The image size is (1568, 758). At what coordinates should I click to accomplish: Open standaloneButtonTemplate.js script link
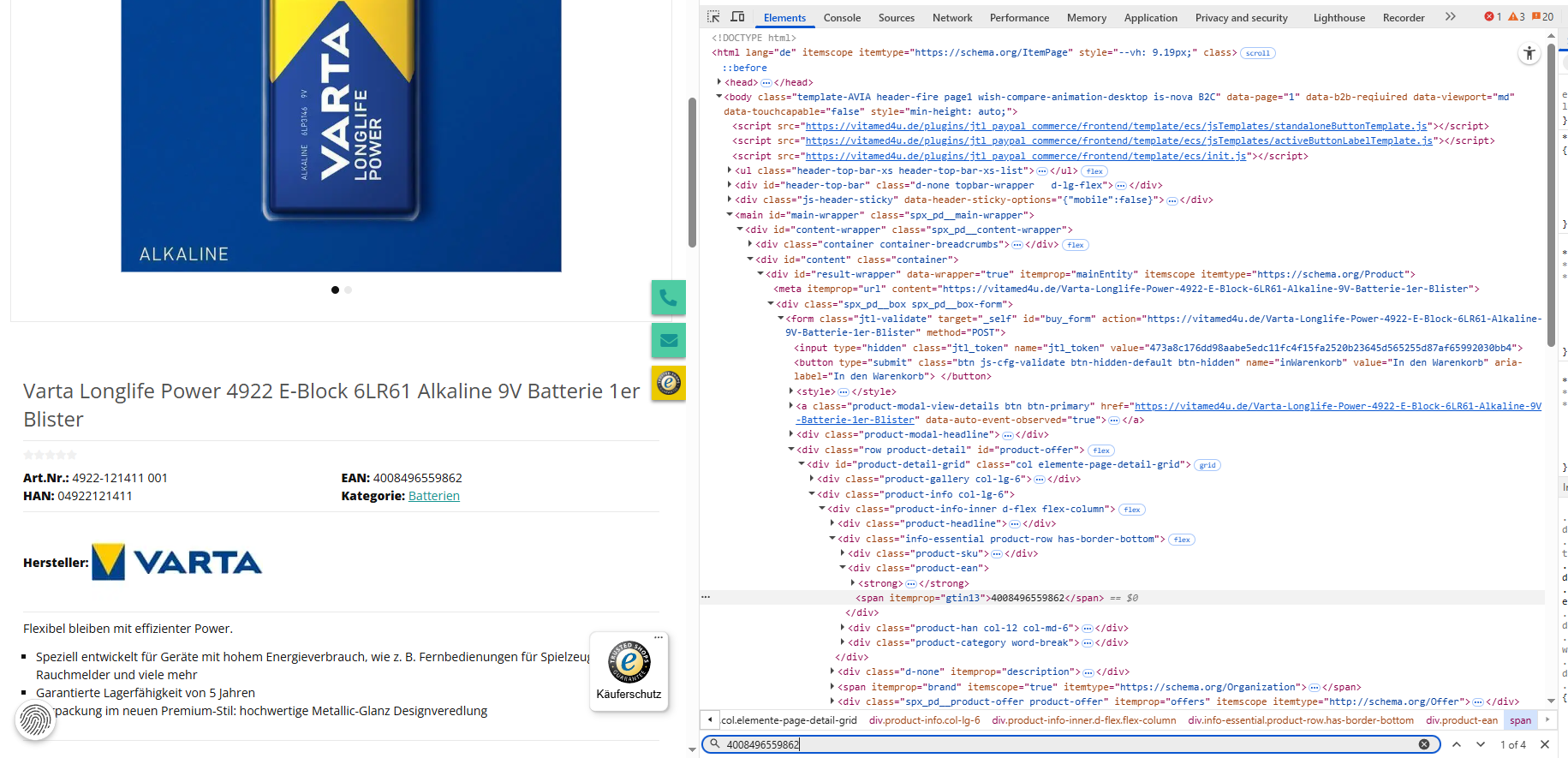click(1117, 126)
